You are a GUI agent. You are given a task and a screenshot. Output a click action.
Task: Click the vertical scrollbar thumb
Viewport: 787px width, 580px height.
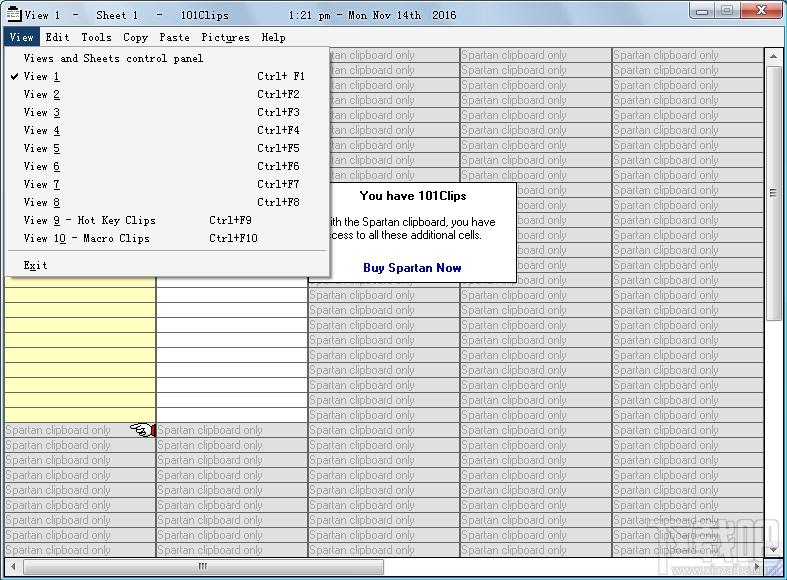[x=773, y=193]
